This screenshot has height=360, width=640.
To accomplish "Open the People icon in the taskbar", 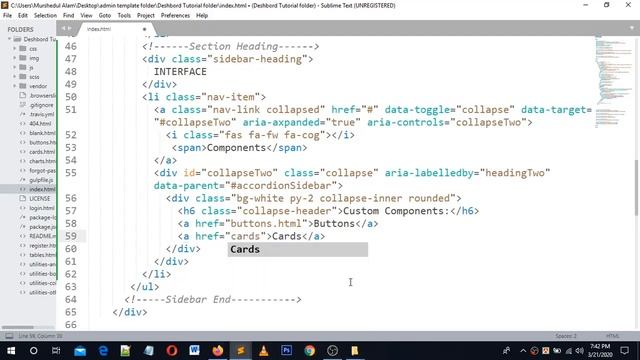I will (506, 351).
